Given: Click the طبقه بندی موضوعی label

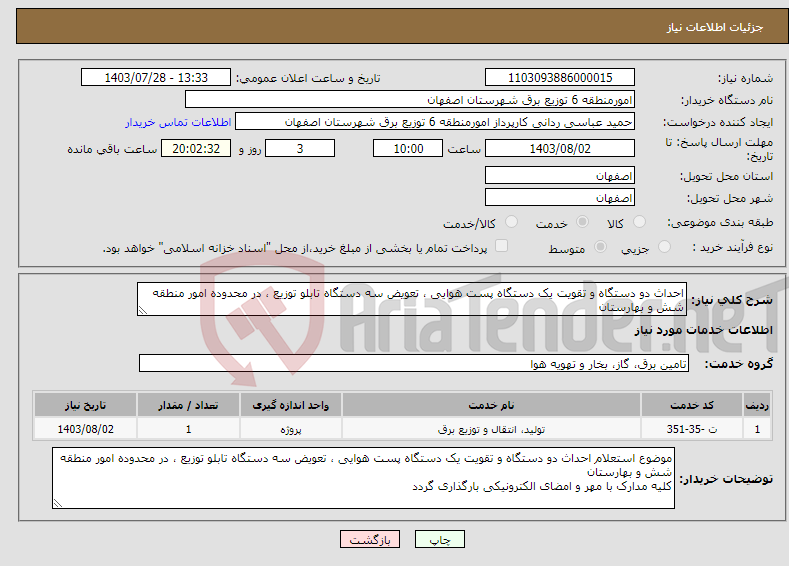Looking at the screenshot, I should click(720, 222).
